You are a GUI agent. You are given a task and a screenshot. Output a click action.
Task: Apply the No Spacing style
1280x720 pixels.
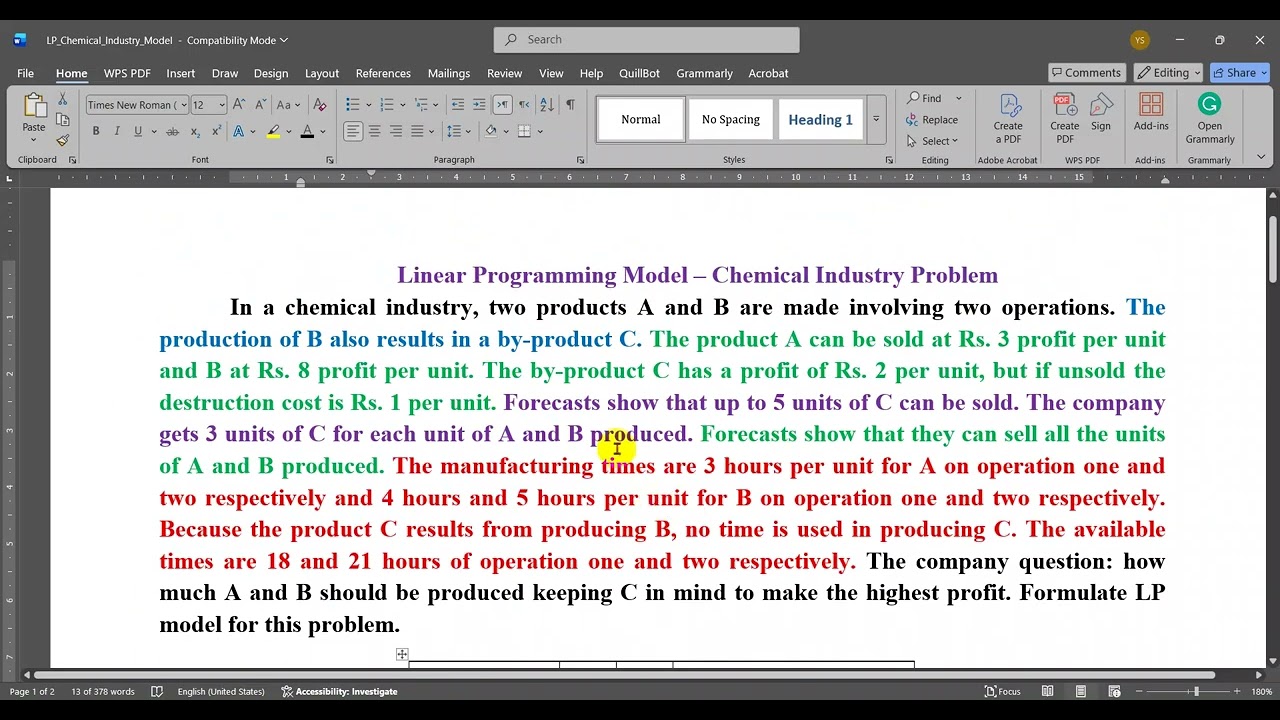[731, 119]
